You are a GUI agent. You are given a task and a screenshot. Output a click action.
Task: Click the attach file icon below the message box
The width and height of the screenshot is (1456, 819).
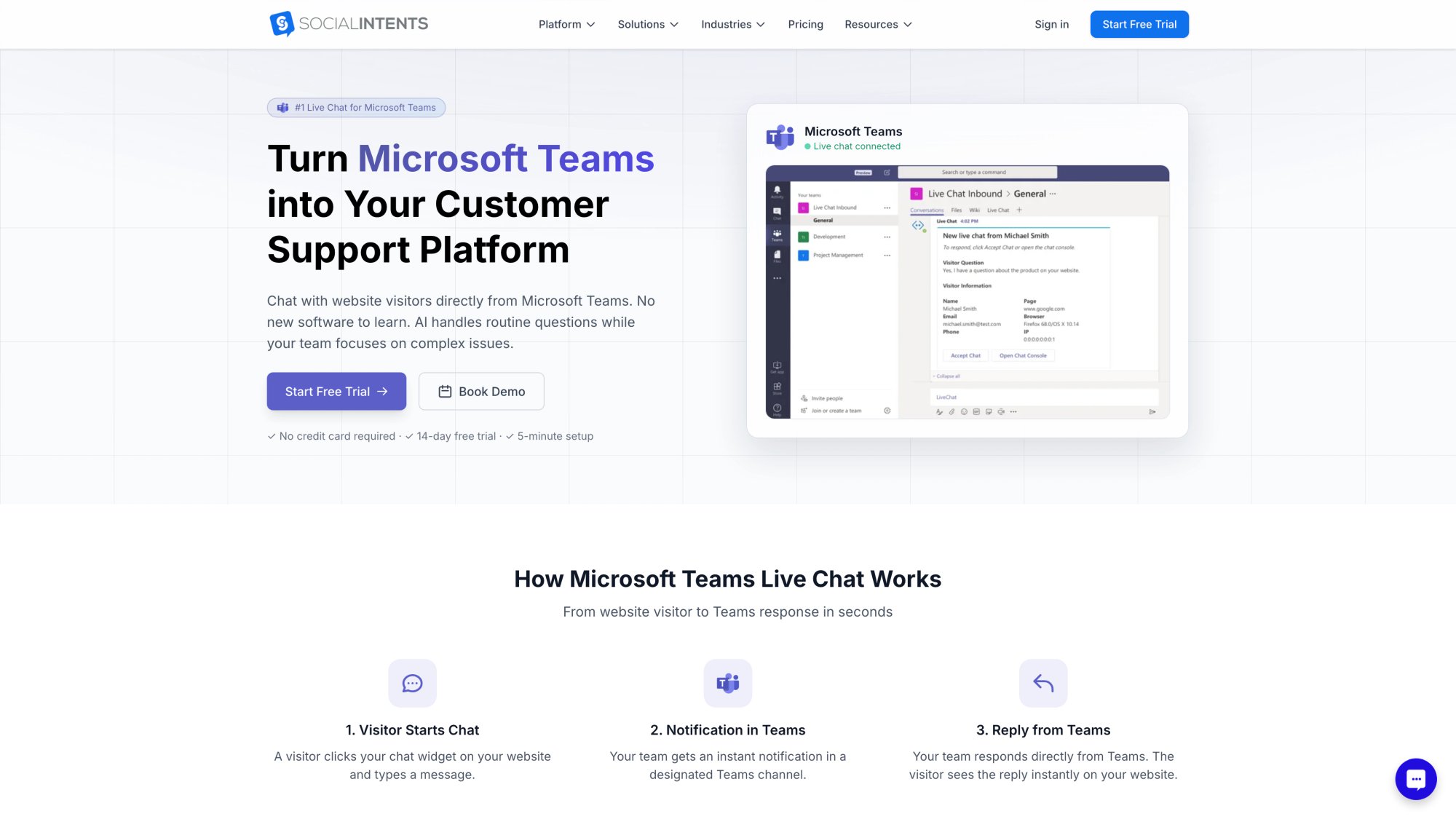(x=951, y=412)
